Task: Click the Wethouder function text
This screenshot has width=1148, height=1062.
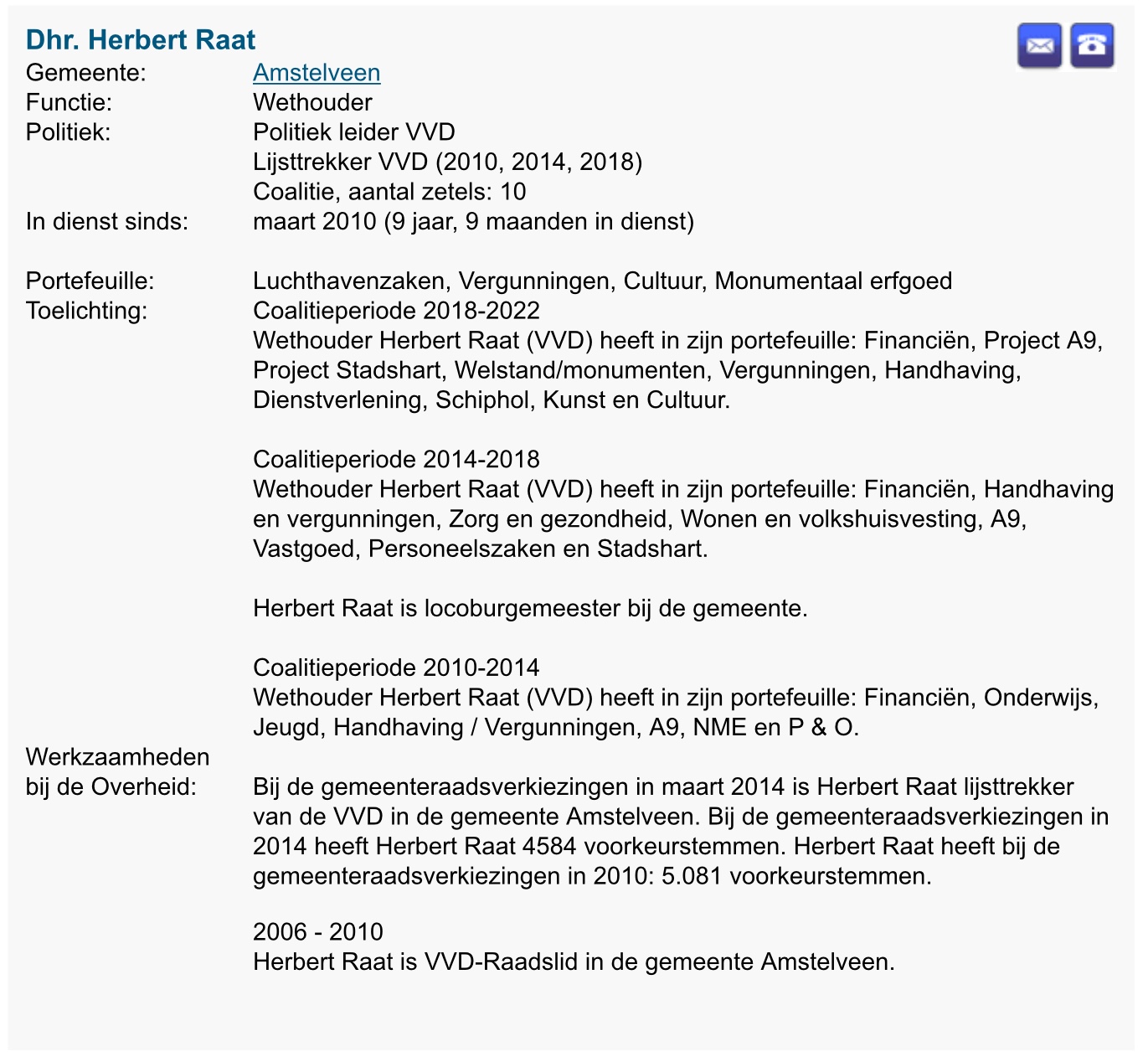Action: pos(312,103)
